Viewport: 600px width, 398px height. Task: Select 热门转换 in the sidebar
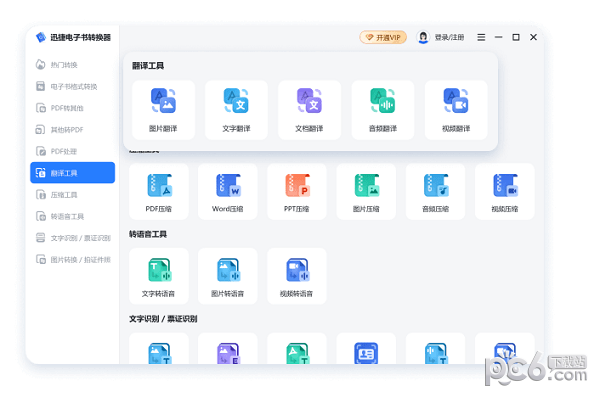click(x=72, y=65)
